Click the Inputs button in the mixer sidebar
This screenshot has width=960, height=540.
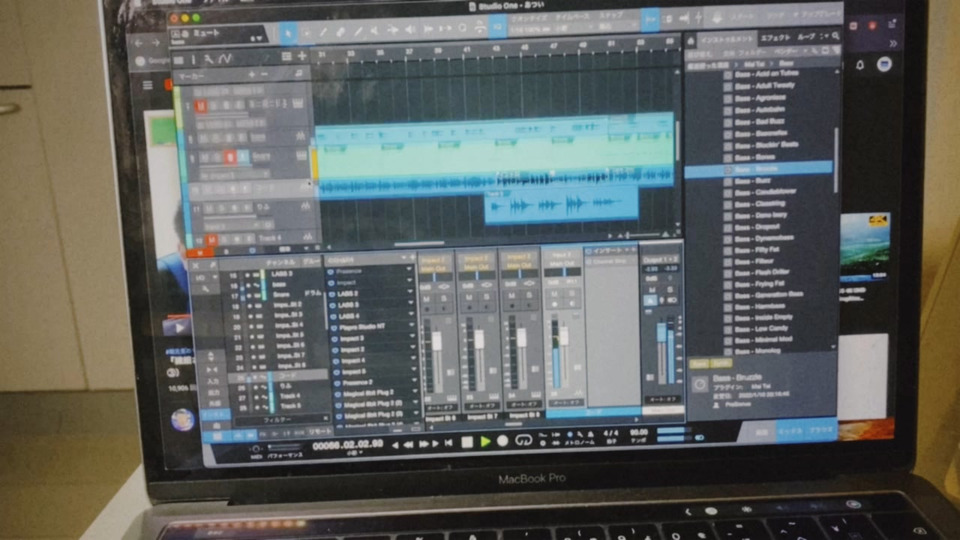pyautogui.click(x=214, y=381)
